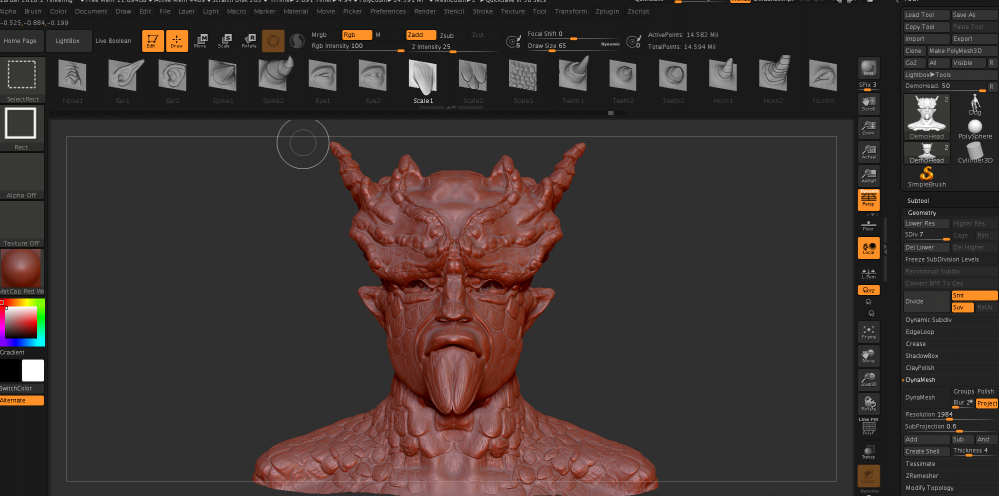Open the Zplugin menu
The image size is (999, 496).
pos(608,11)
